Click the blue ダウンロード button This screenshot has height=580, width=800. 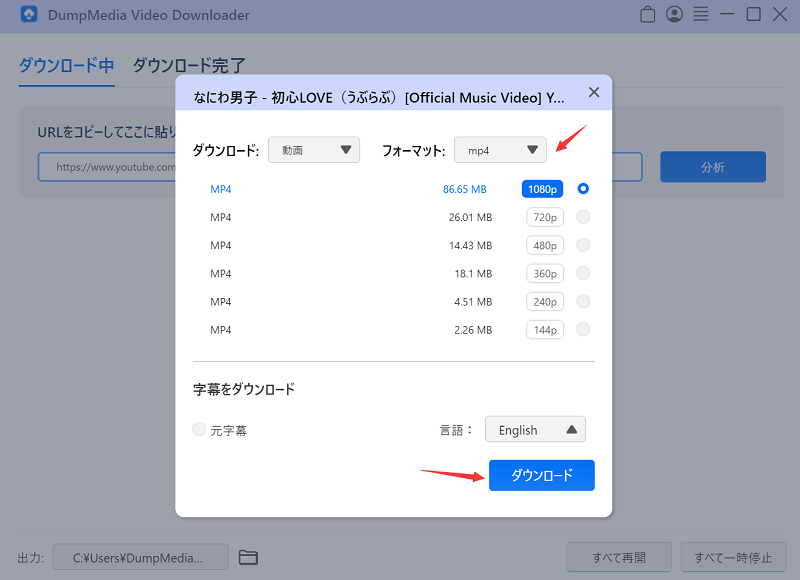(542, 476)
